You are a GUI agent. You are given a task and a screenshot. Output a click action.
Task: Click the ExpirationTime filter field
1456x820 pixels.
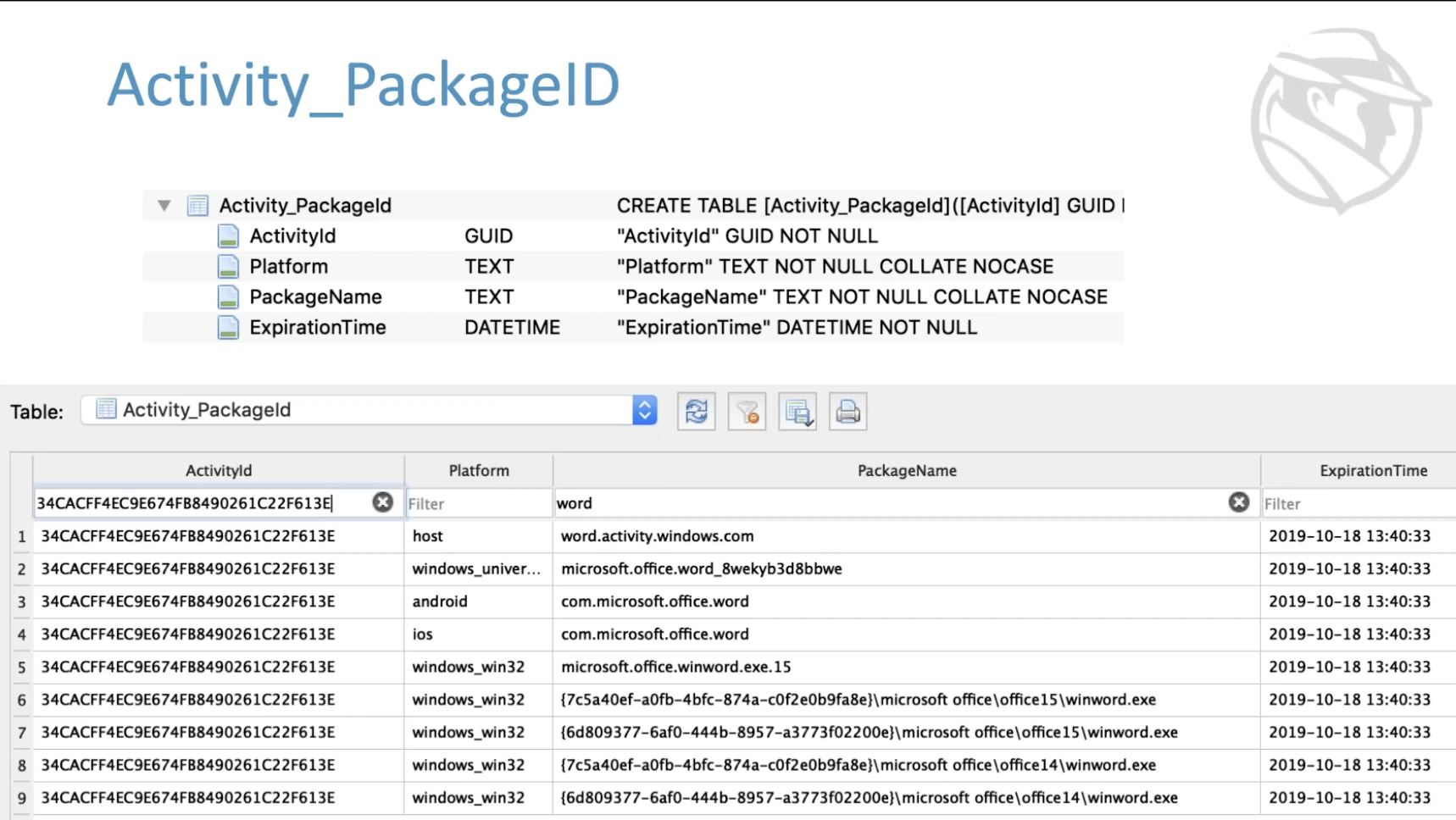[1356, 504]
